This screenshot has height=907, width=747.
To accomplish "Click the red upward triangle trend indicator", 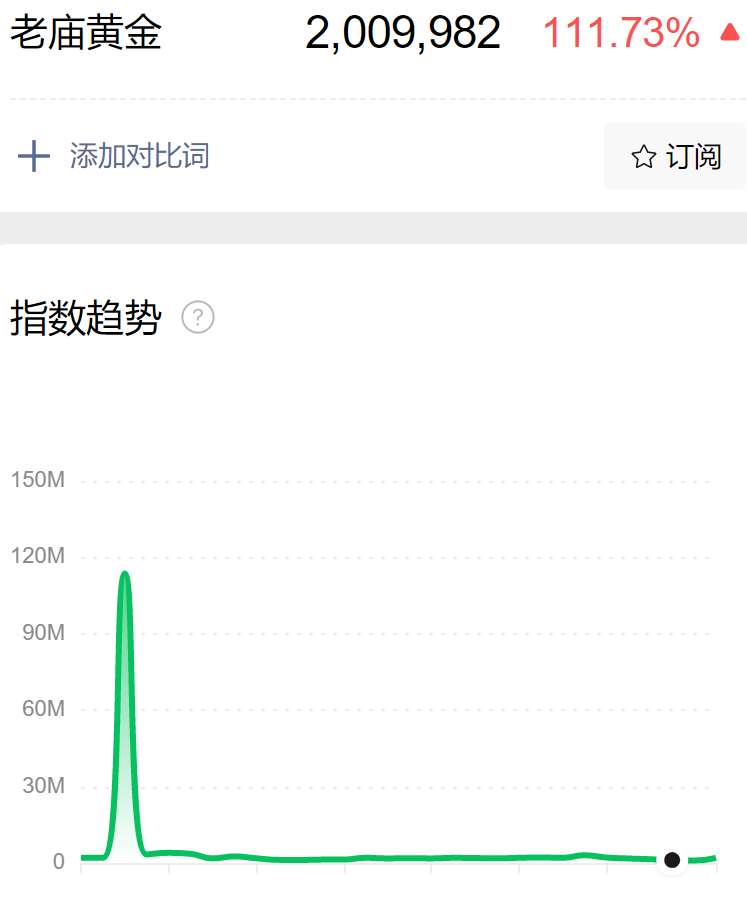I will click(730, 32).
